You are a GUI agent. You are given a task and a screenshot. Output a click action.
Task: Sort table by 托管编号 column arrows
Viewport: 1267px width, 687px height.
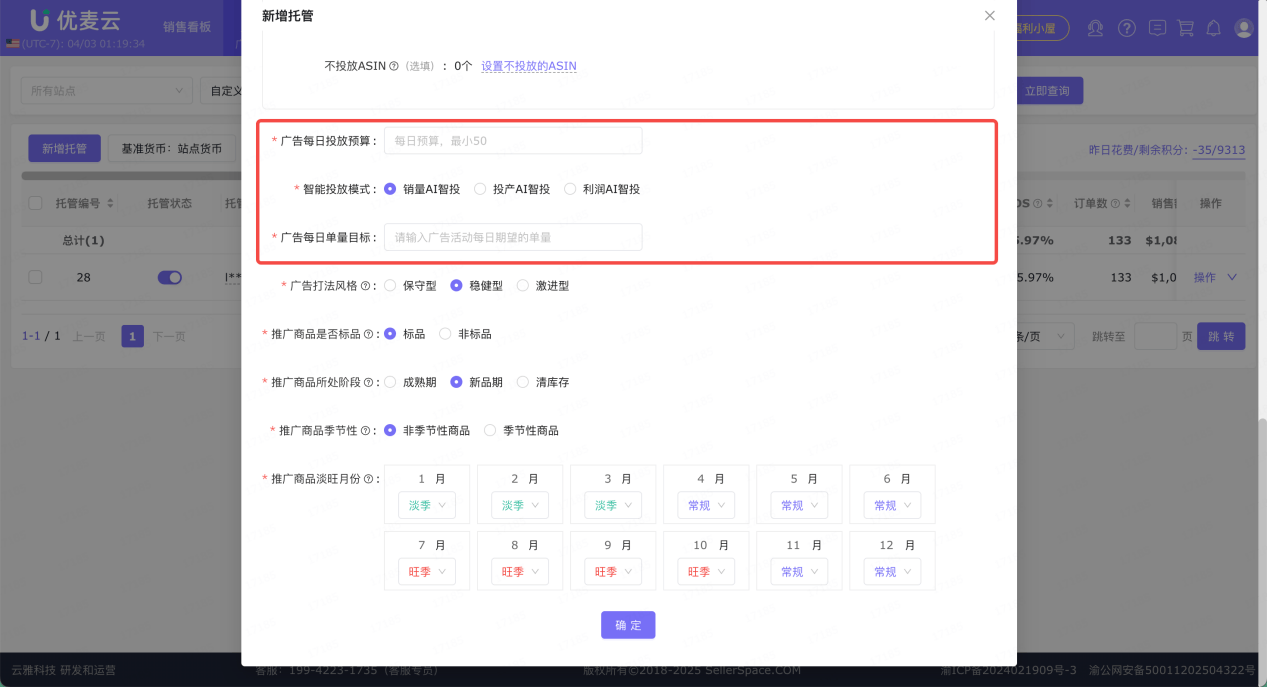tap(110, 203)
